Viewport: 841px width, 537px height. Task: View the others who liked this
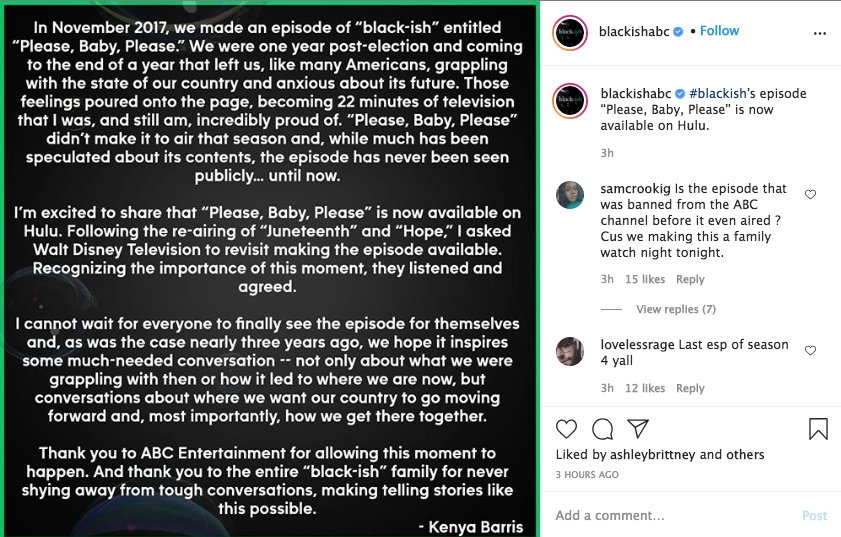[745, 454]
